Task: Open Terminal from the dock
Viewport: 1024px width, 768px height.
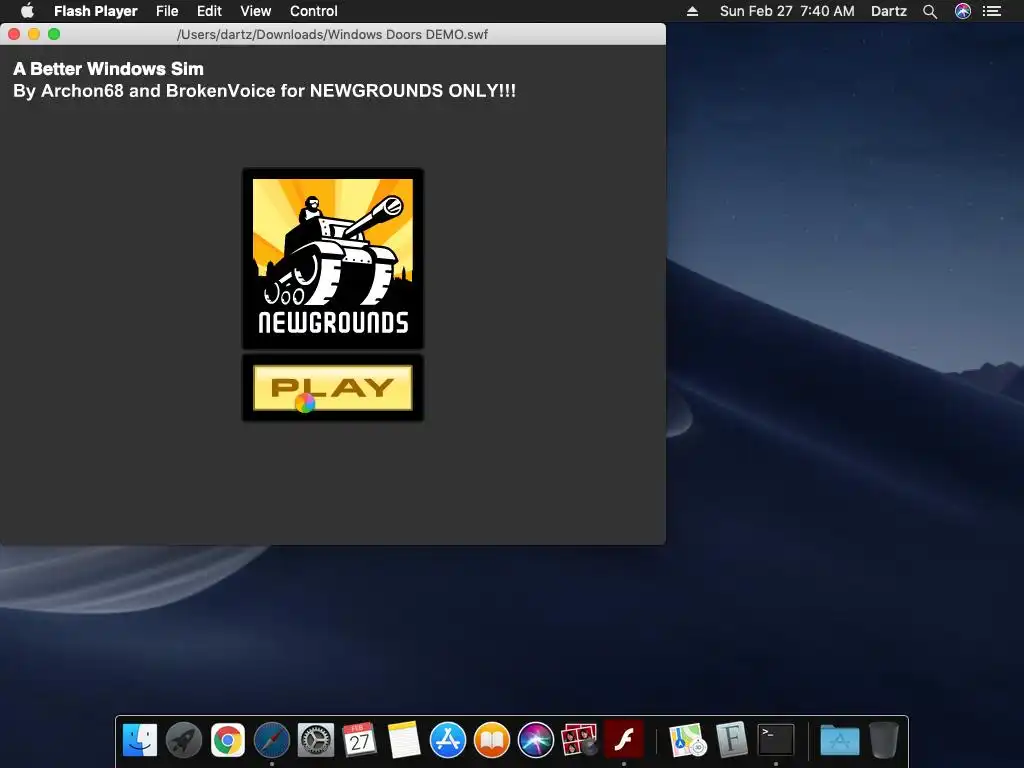Action: click(776, 740)
